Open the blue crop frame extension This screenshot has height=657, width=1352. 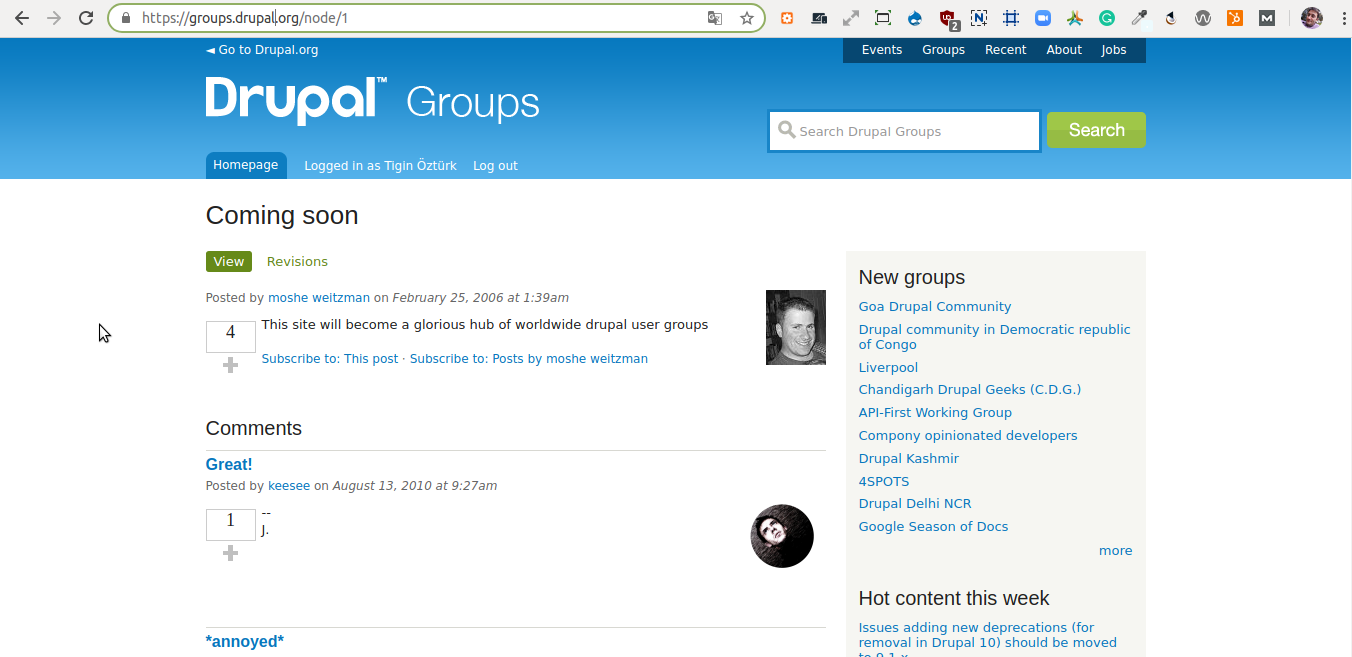pyautogui.click(x=1011, y=18)
